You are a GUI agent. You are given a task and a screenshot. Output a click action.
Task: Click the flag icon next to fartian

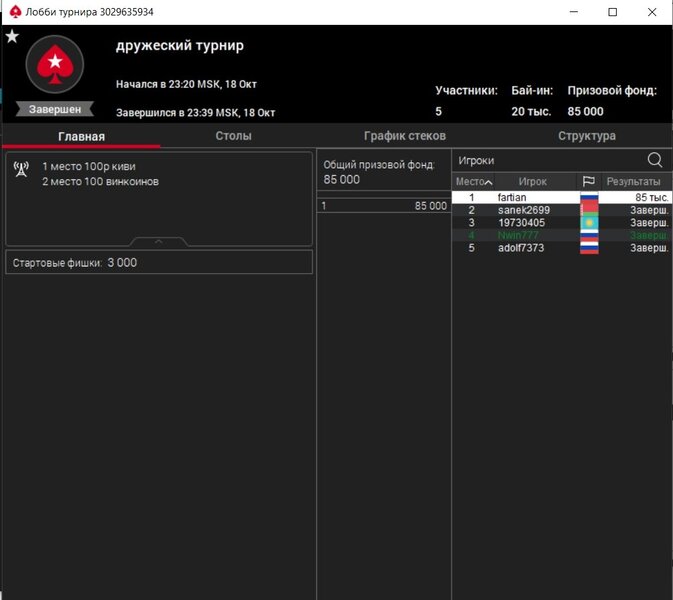(x=589, y=198)
